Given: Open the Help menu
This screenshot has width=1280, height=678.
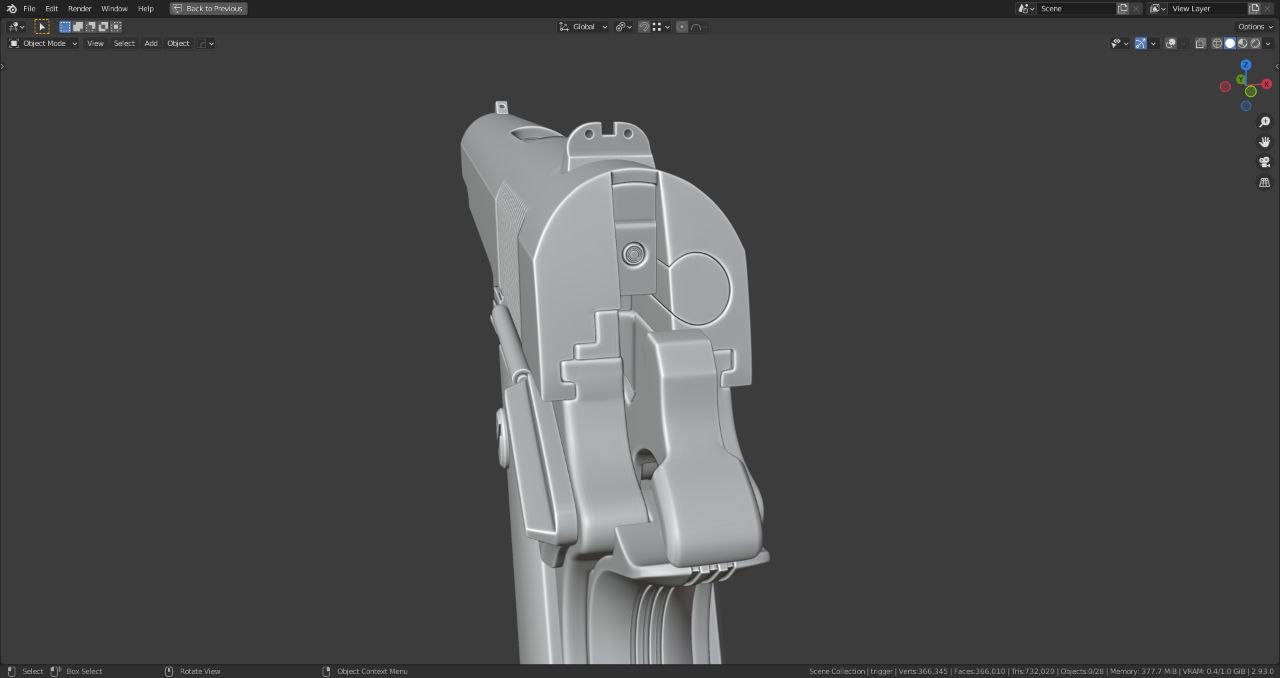Looking at the screenshot, I should pos(145,8).
